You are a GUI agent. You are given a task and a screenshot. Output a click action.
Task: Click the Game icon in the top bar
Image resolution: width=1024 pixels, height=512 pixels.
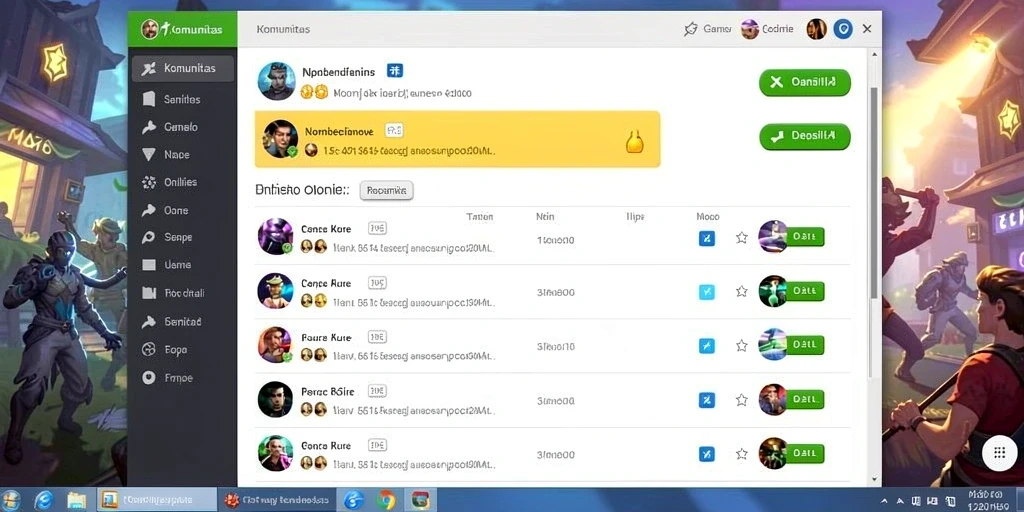pos(691,29)
